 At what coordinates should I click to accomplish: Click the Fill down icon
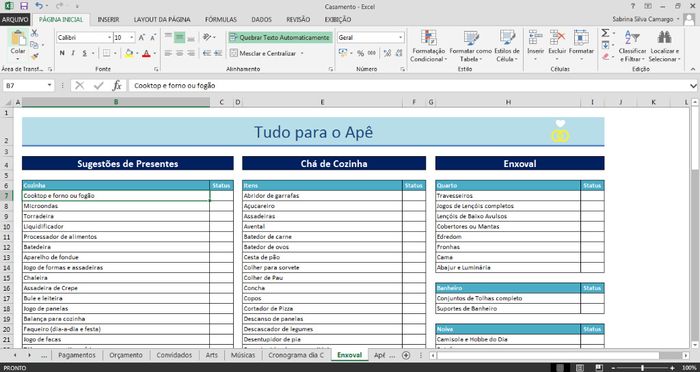coord(605,45)
